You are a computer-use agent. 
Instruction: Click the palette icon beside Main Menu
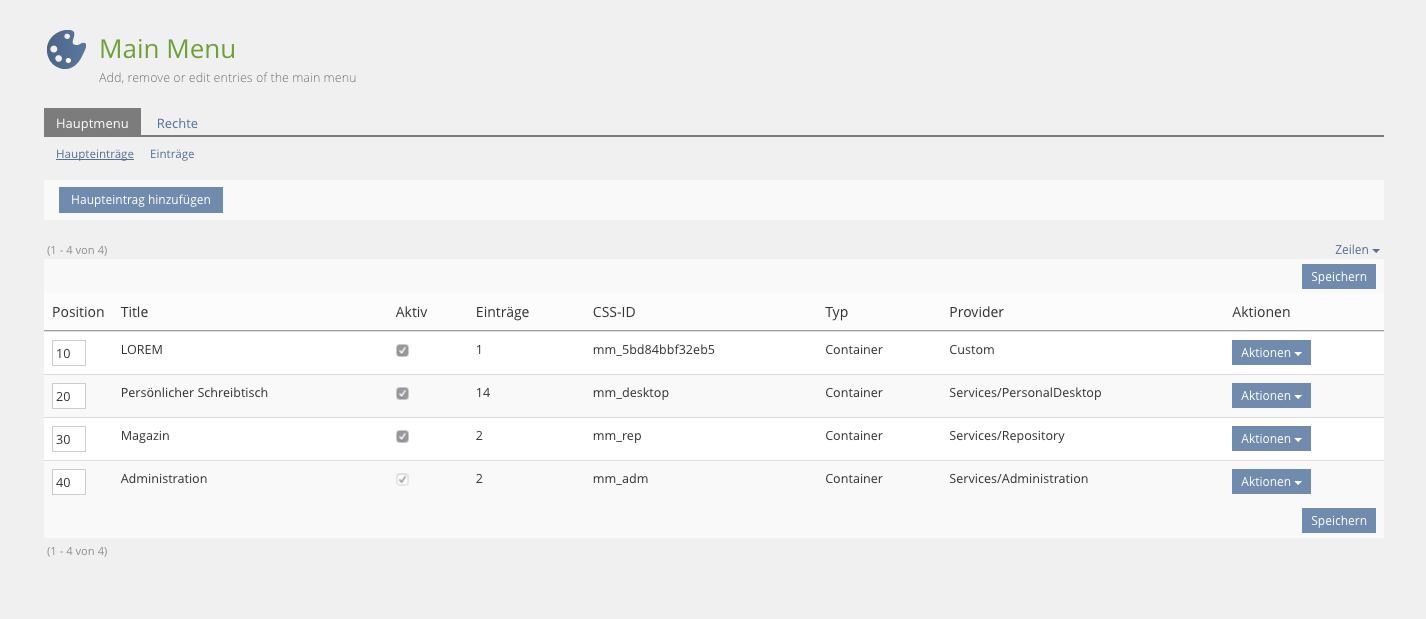(x=66, y=50)
